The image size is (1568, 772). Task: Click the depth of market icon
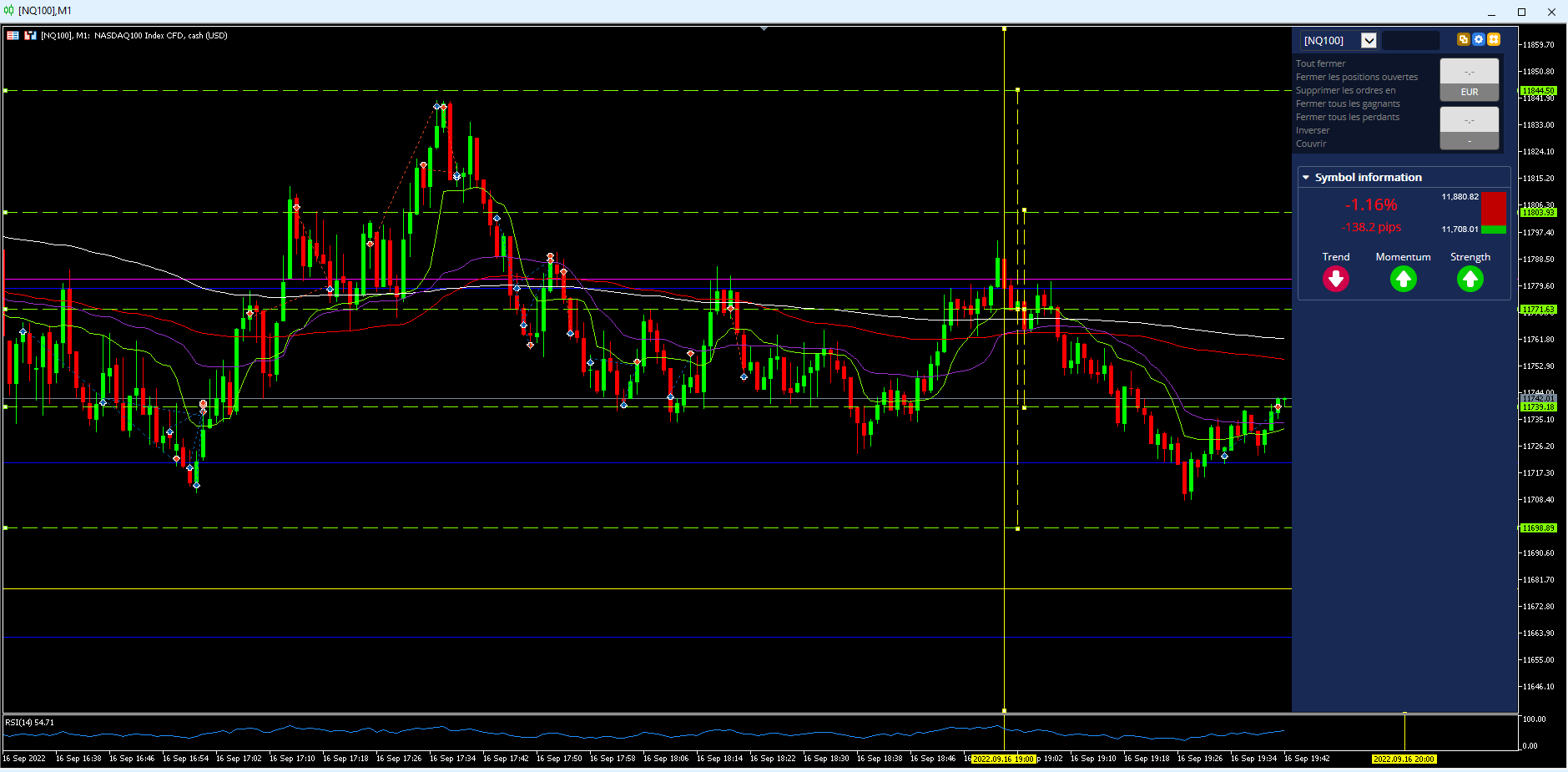coord(30,35)
